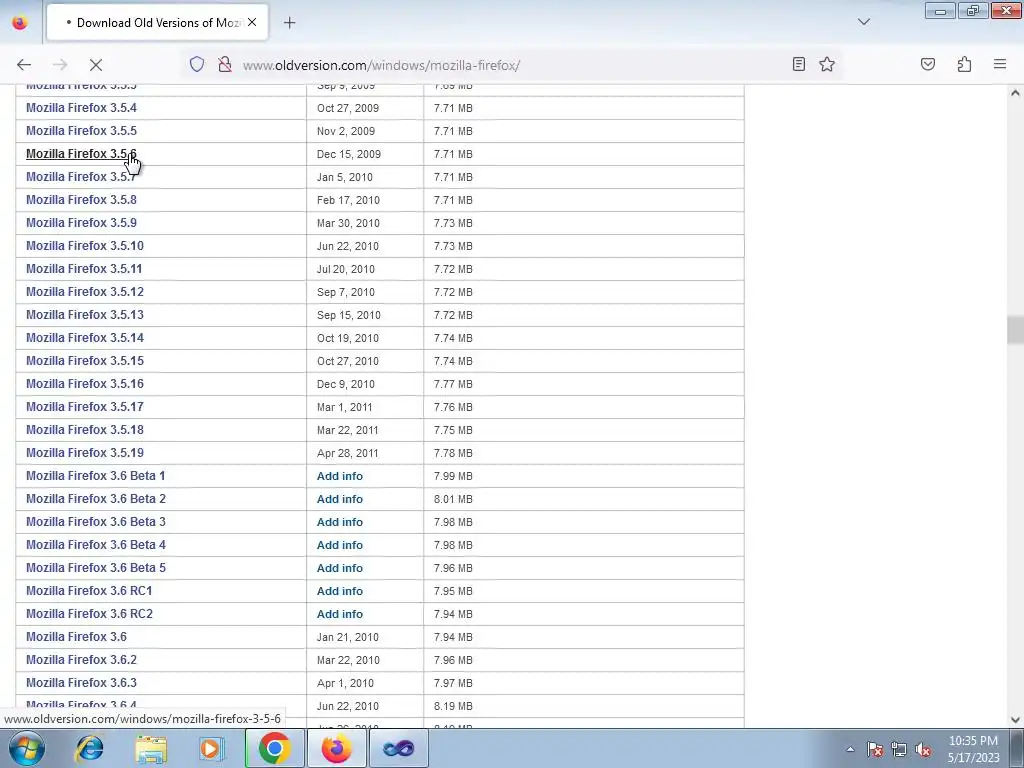Click the muted volume tray icon
Image resolution: width=1024 pixels, height=768 pixels.
pyautogui.click(x=923, y=749)
